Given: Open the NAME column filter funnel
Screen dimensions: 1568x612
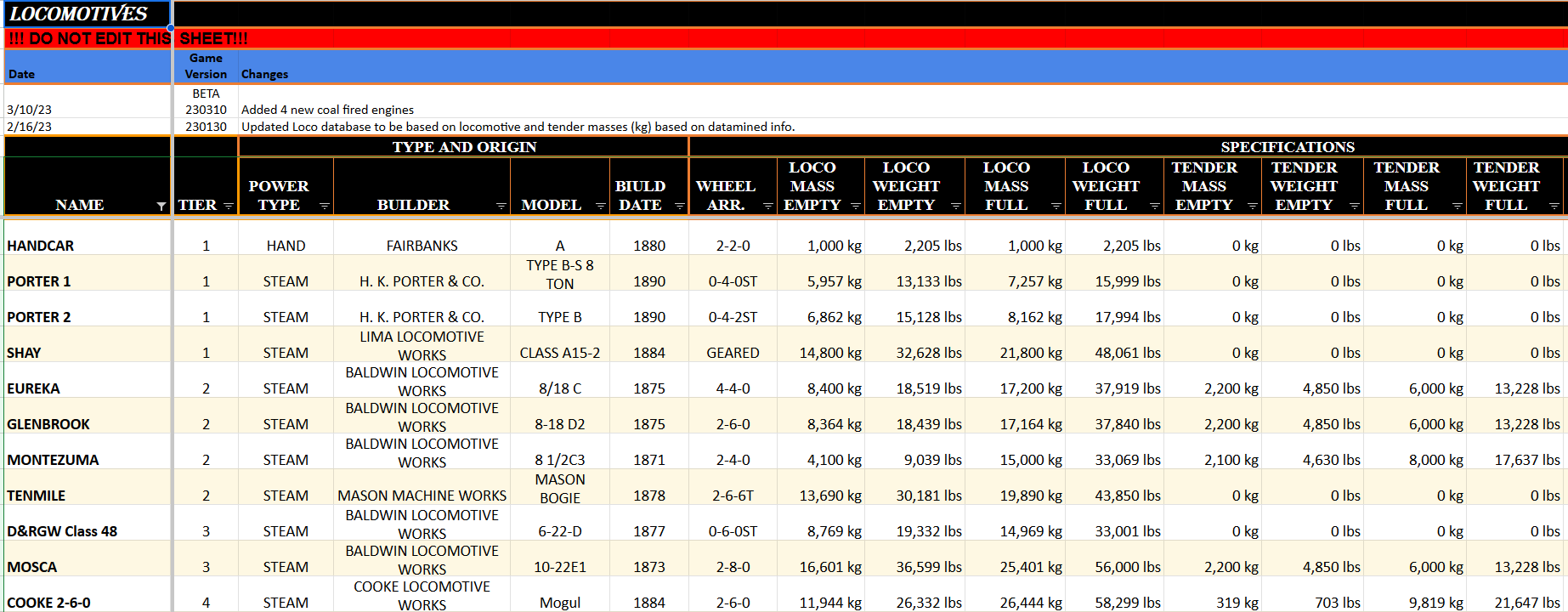Looking at the screenshot, I should 161,207.
